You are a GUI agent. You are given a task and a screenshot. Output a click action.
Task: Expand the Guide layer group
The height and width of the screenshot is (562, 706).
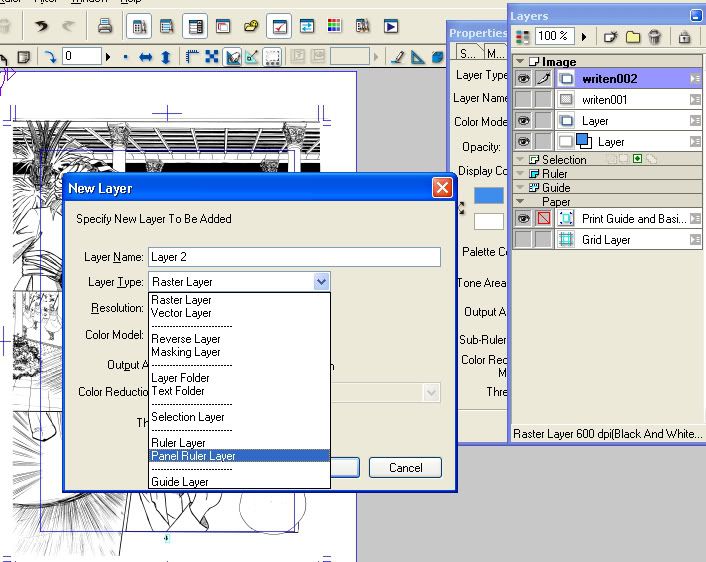[x=520, y=187]
